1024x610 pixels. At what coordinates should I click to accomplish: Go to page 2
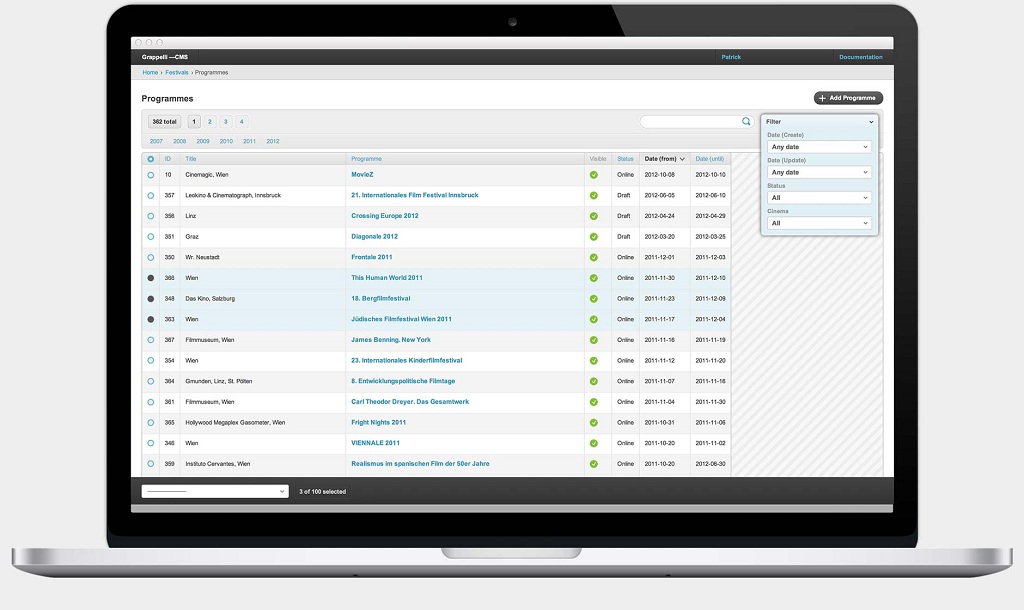pos(210,121)
